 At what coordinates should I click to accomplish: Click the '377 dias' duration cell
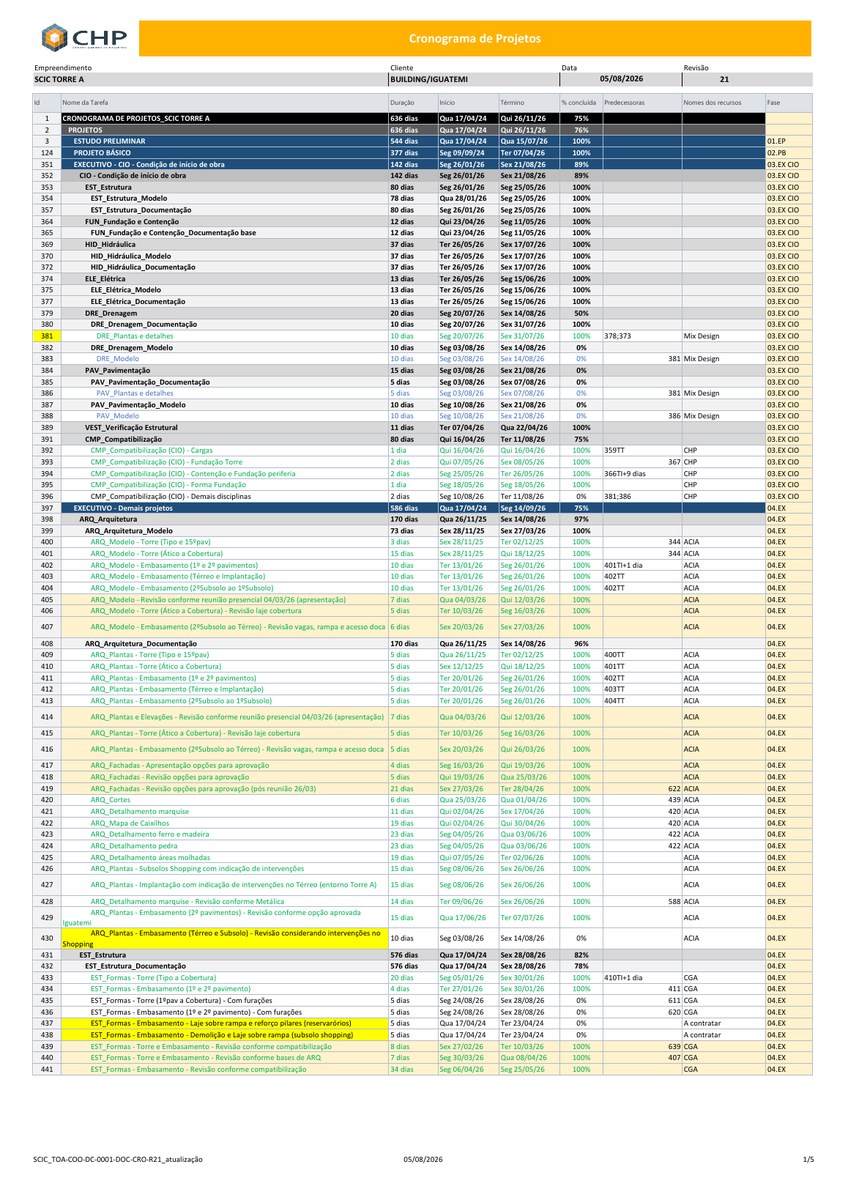click(x=412, y=153)
